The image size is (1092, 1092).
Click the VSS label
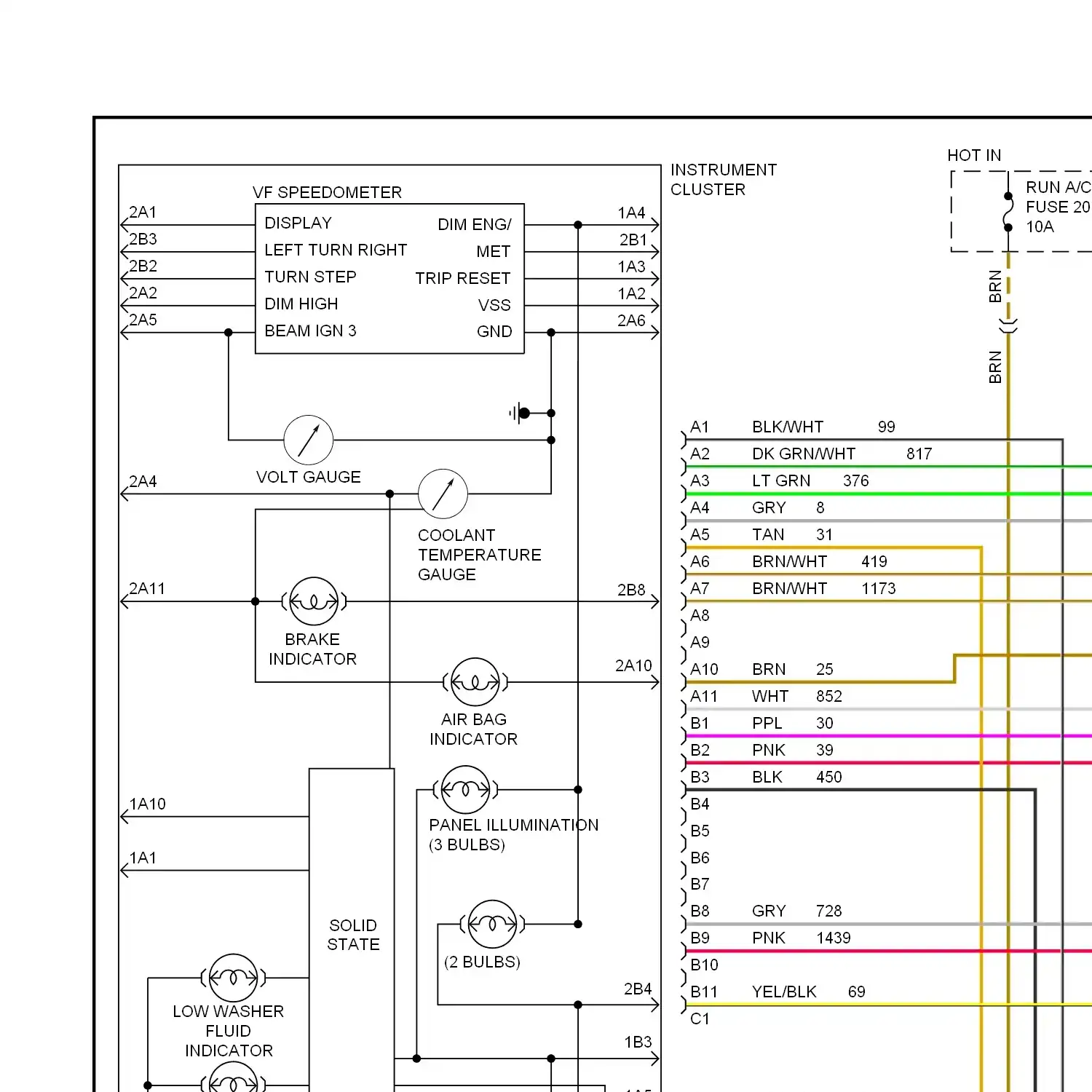pyautogui.click(x=494, y=305)
